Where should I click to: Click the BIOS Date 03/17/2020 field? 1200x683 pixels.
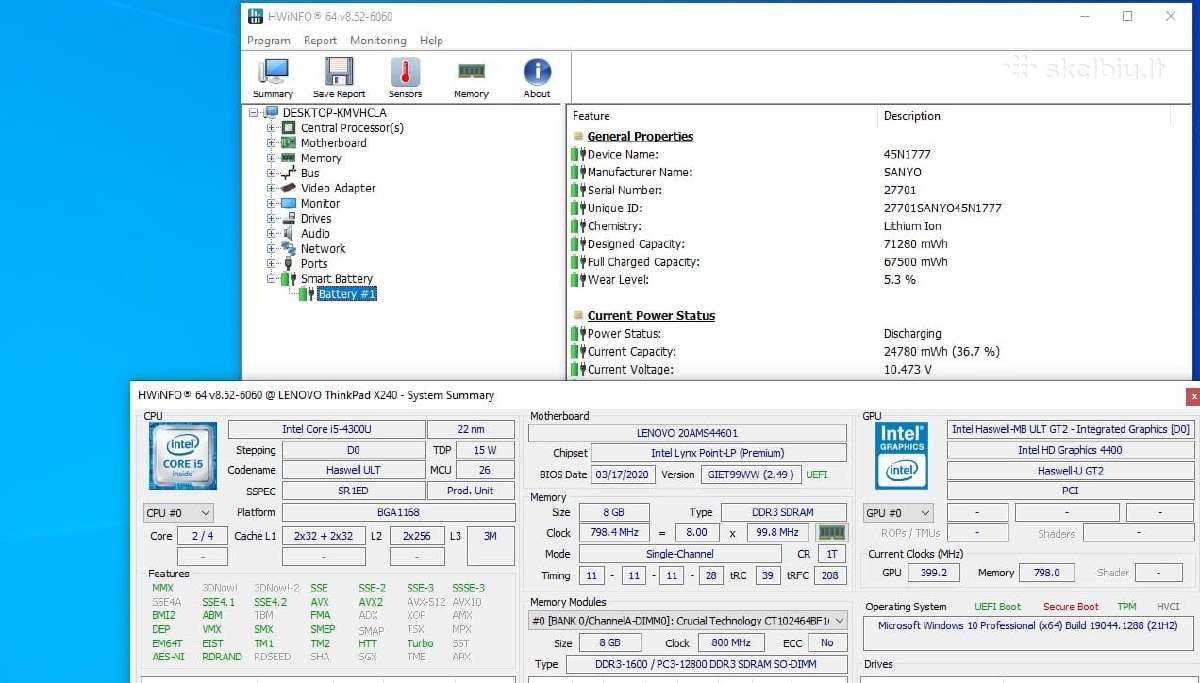click(623, 475)
